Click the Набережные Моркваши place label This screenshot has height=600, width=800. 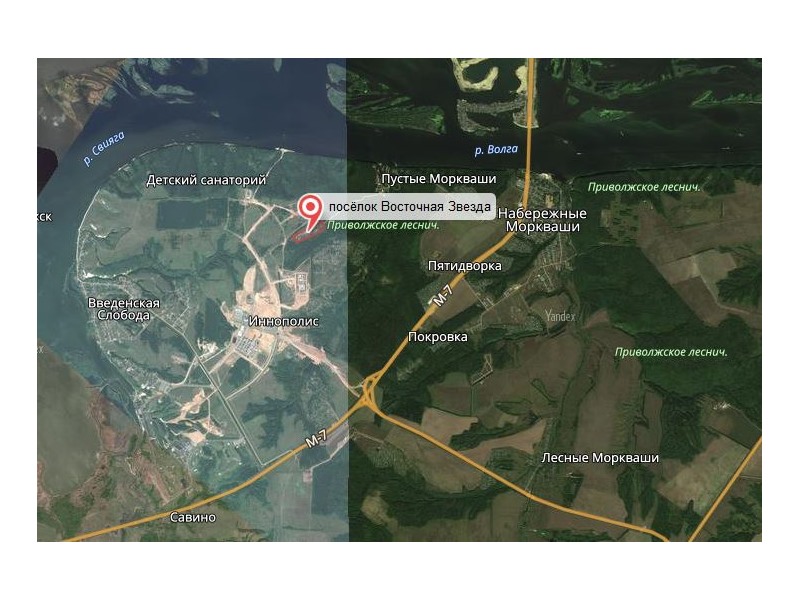pos(542,220)
